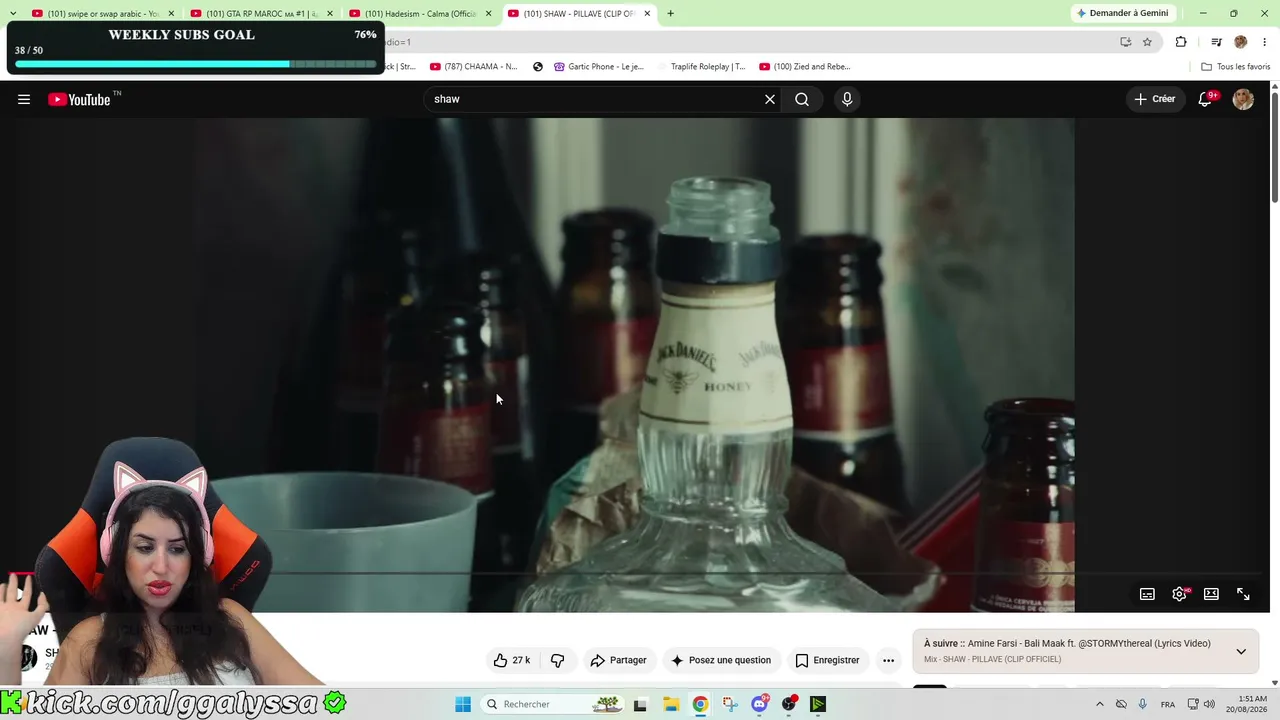This screenshot has width=1280, height=720.
Task: Switch the FRA keyboard language
Action: point(1168,704)
